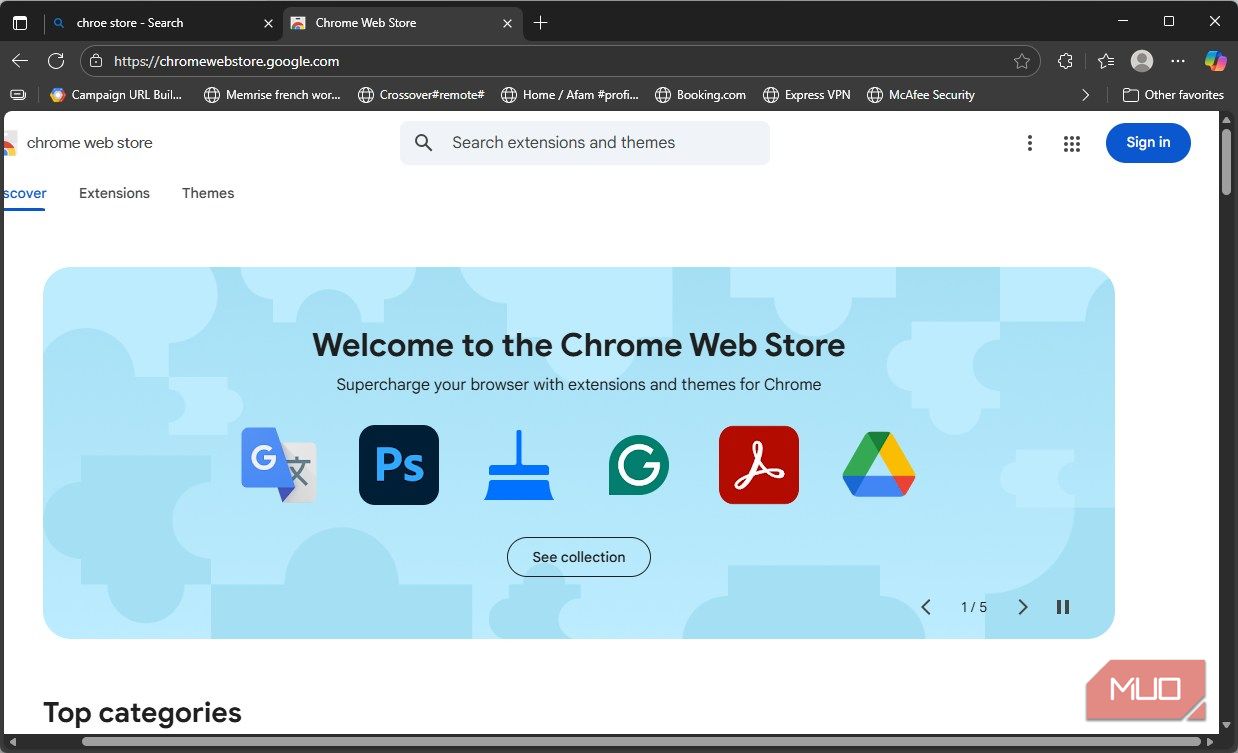Open the Booking.com bookmark
This screenshot has width=1238, height=753.
[701, 95]
